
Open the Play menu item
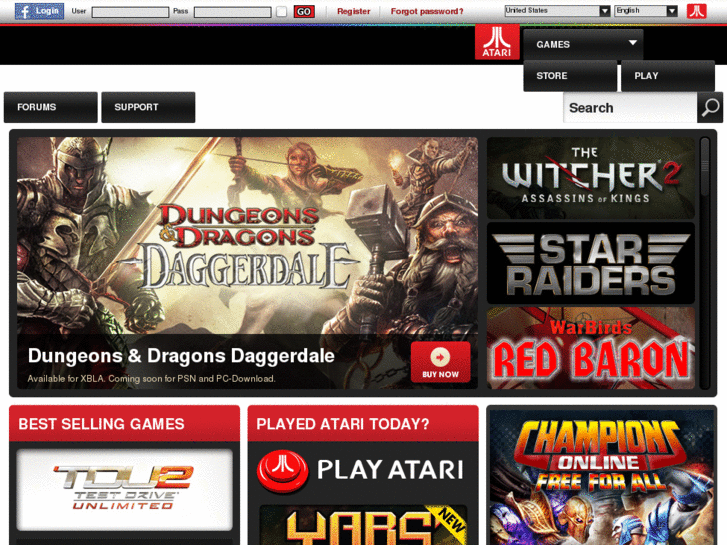tap(668, 76)
